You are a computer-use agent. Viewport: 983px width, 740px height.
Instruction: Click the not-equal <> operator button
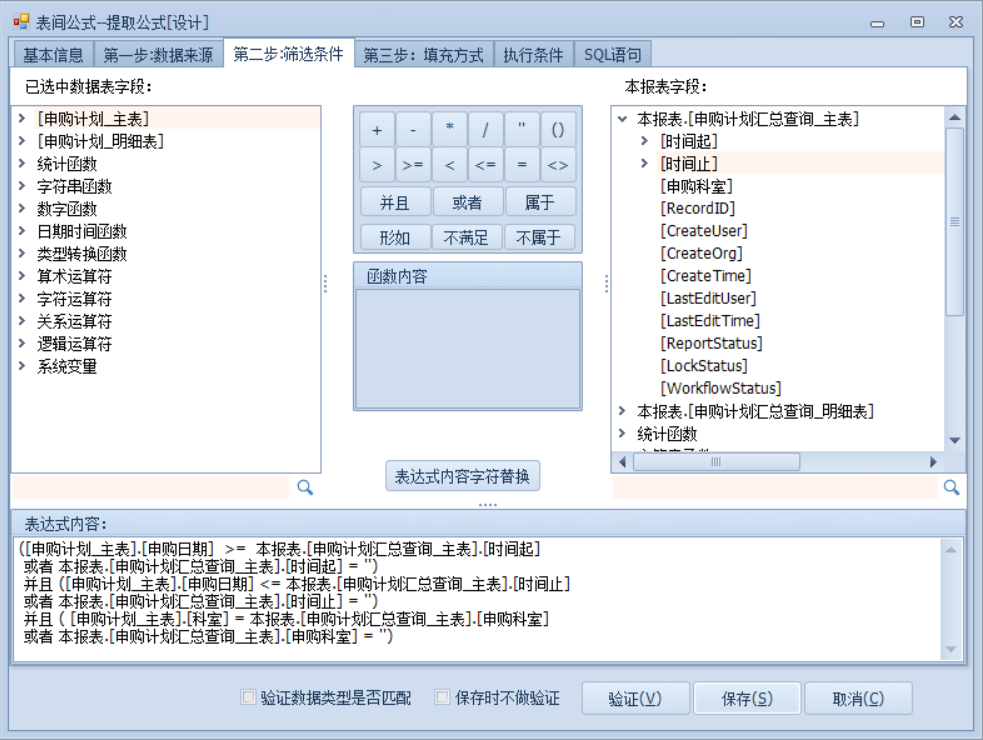point(558,165)
